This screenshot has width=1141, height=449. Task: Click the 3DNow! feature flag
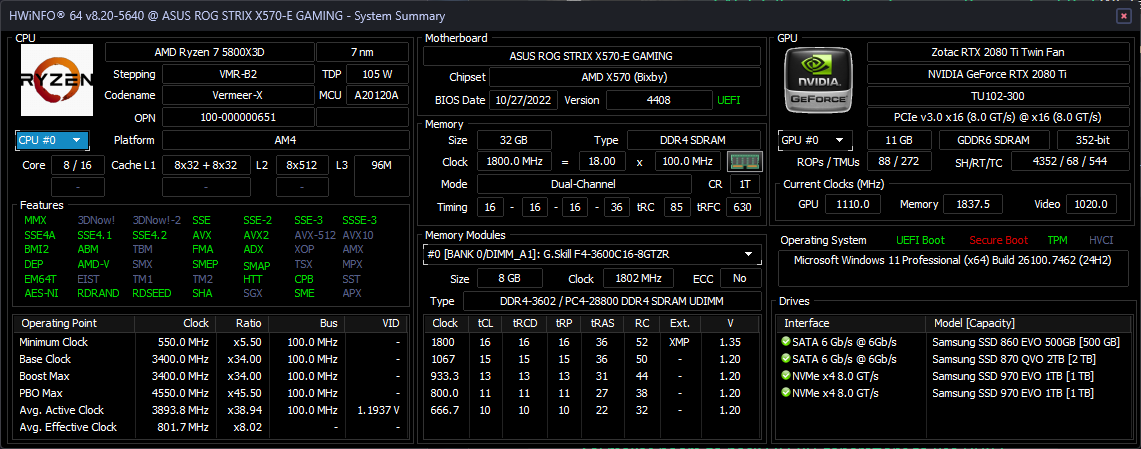point(95,220)
